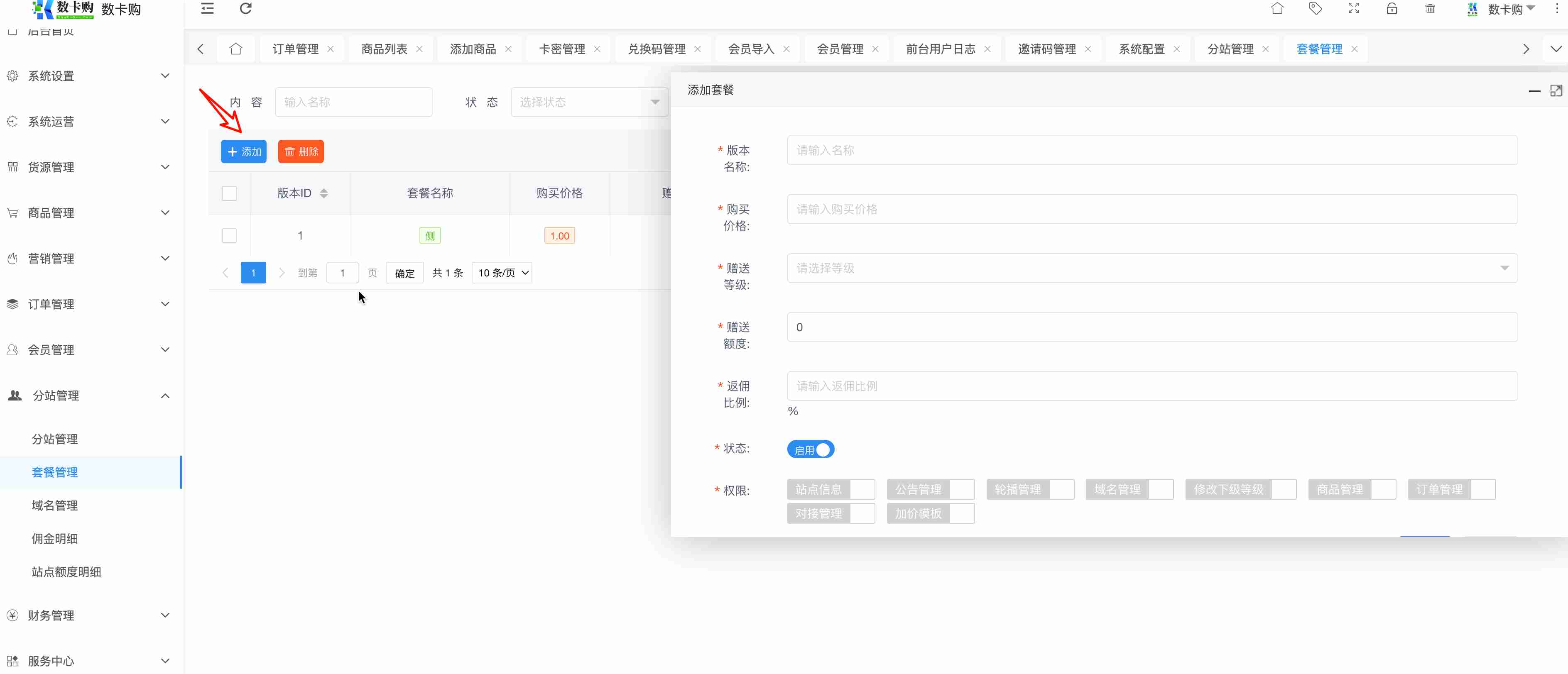Image resolution: width=1568 pixels, height=674 pixels.
Task: Check the checkbox for version ID 1 row
Action: [229, 235]
